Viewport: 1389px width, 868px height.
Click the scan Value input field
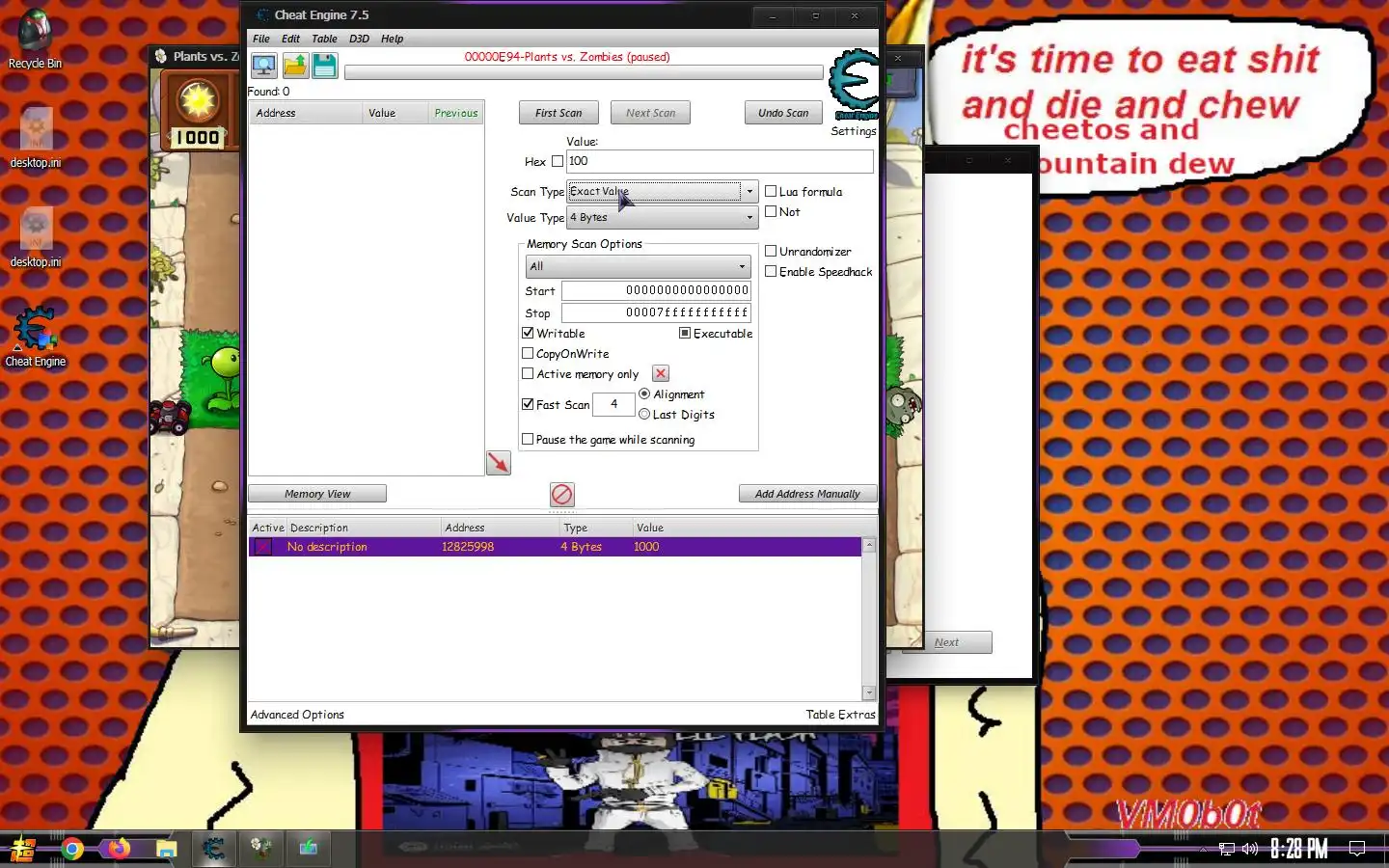(720, 161)
